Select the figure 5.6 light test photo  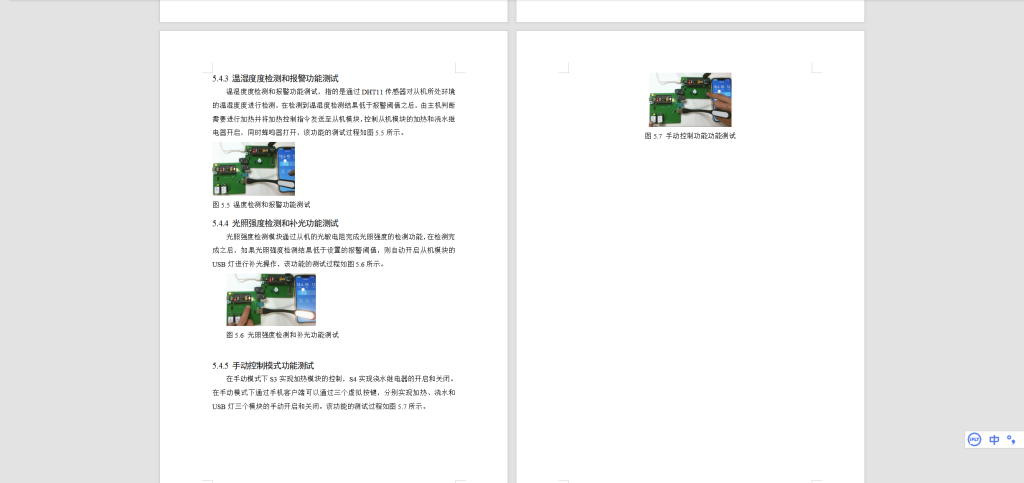271,300
